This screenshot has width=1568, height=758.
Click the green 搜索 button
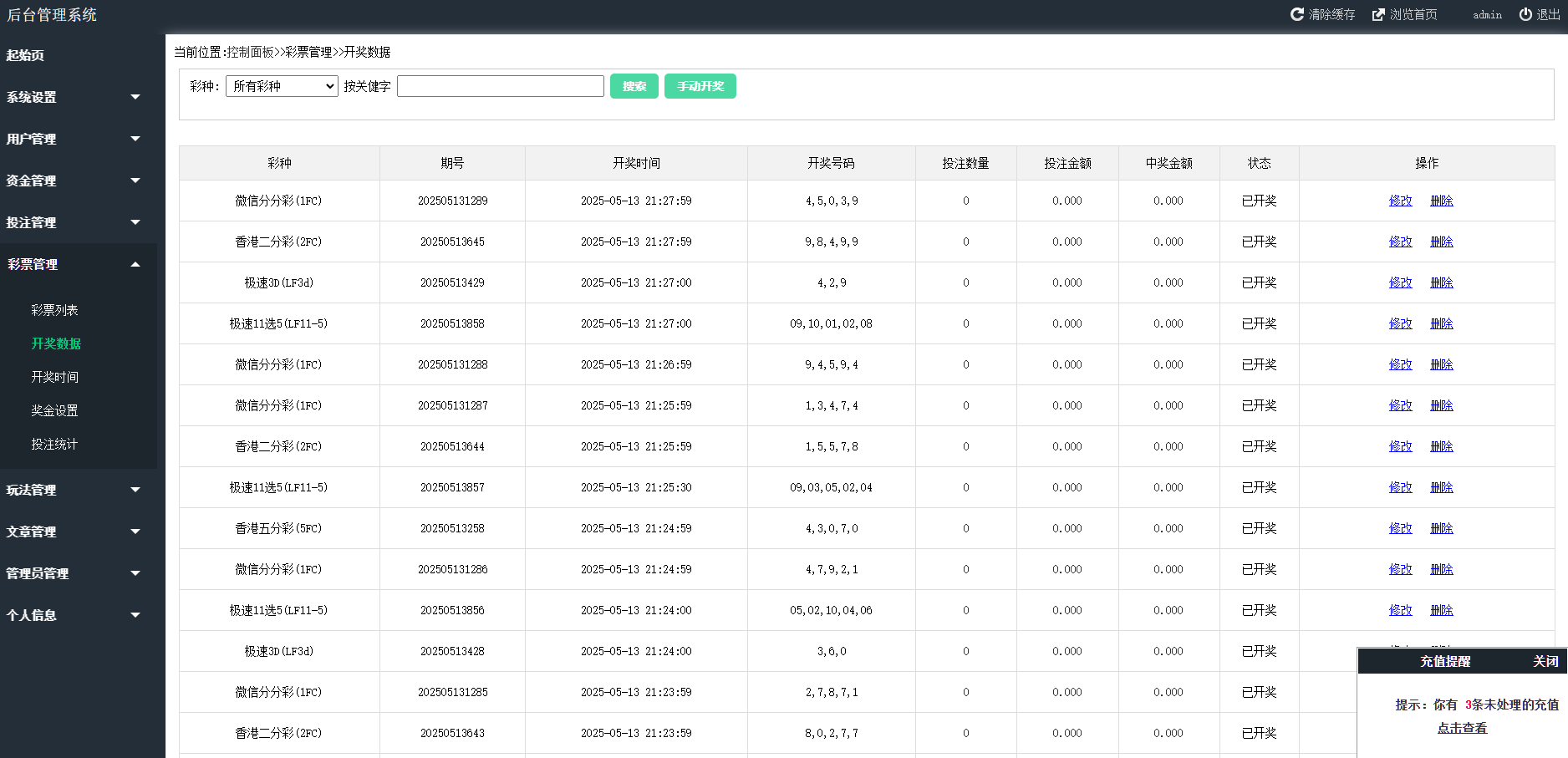click(634, 86)
